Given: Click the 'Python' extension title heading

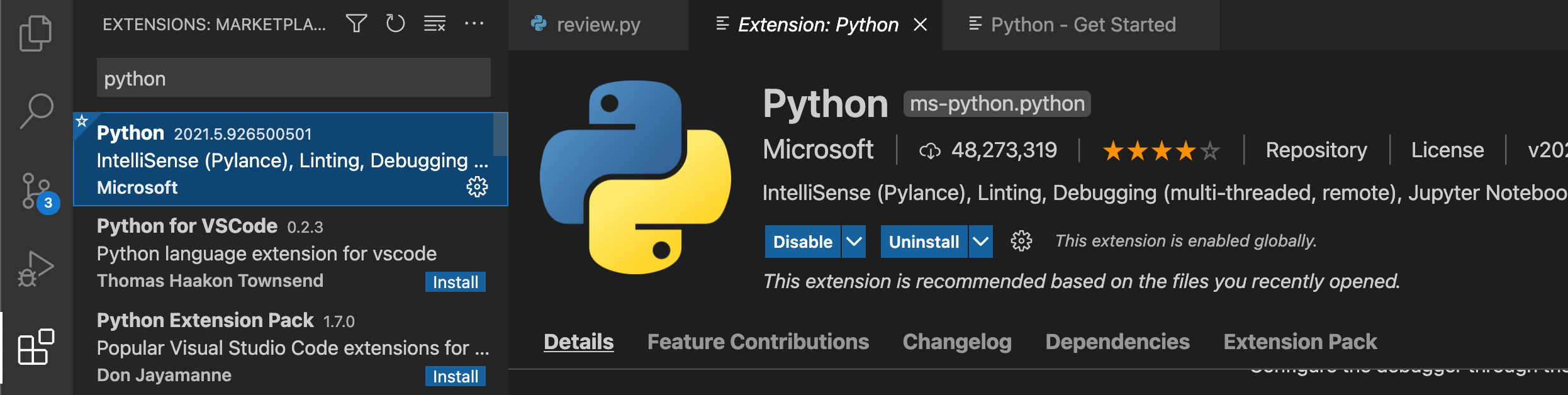Looking at the screenshot, I should (x=826, y=104).
